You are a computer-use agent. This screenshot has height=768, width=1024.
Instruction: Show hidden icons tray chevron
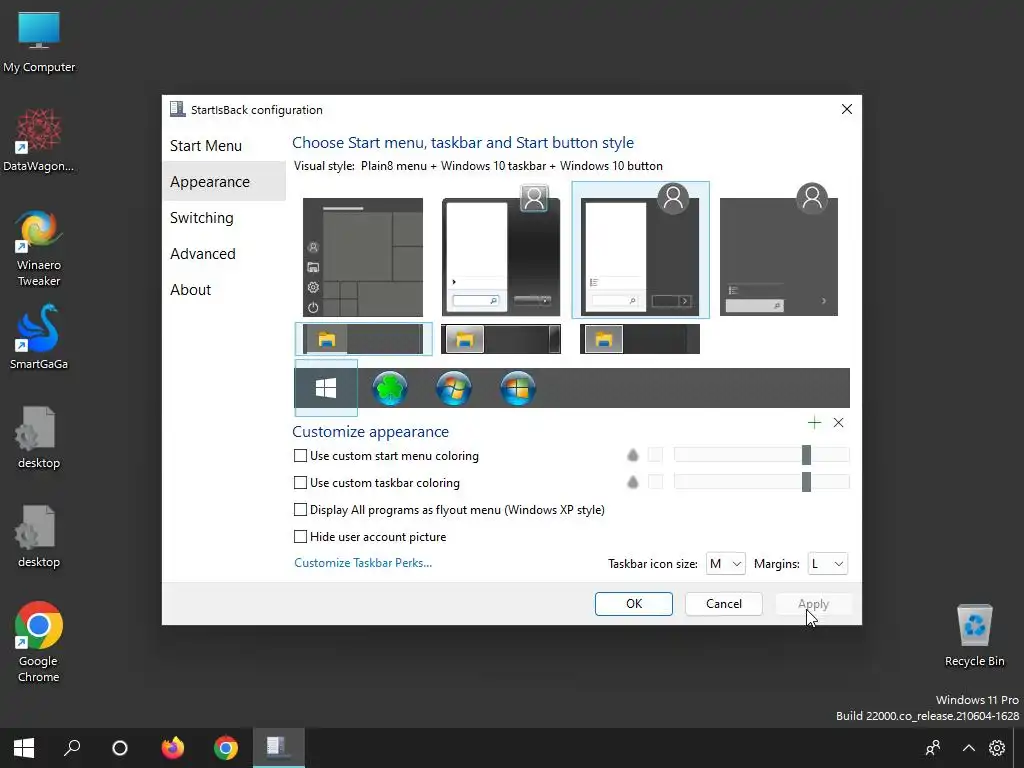coord(968,748)
